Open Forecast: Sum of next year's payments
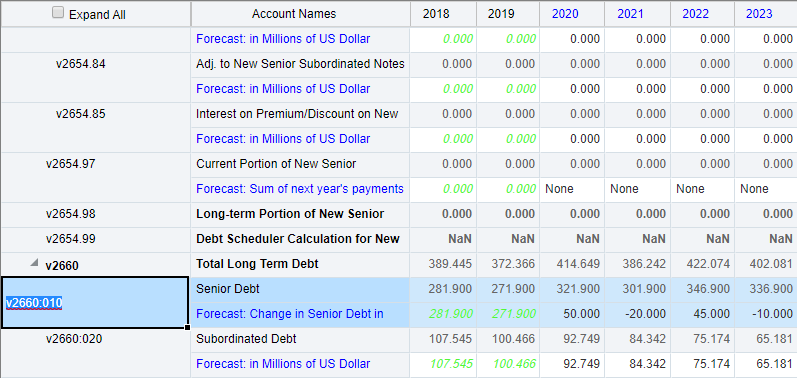Image resolution: width=797 pixels, height=378 pixels. (x=300, y=189)
